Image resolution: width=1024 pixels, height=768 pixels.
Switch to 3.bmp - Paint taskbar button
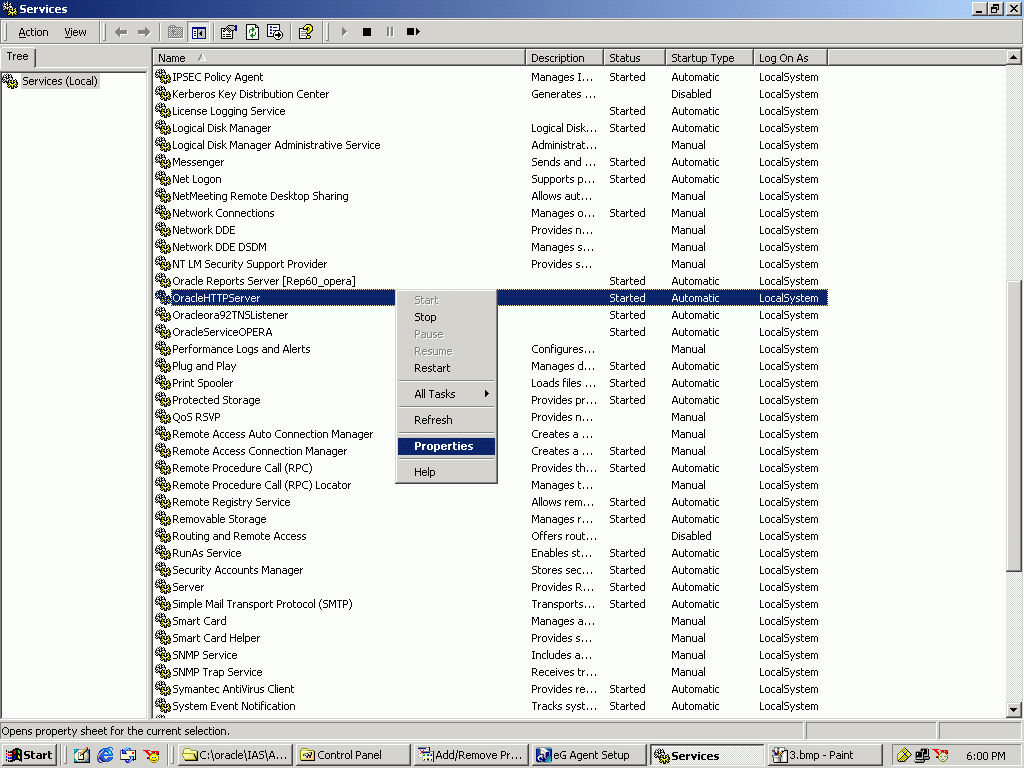point(825,755)
